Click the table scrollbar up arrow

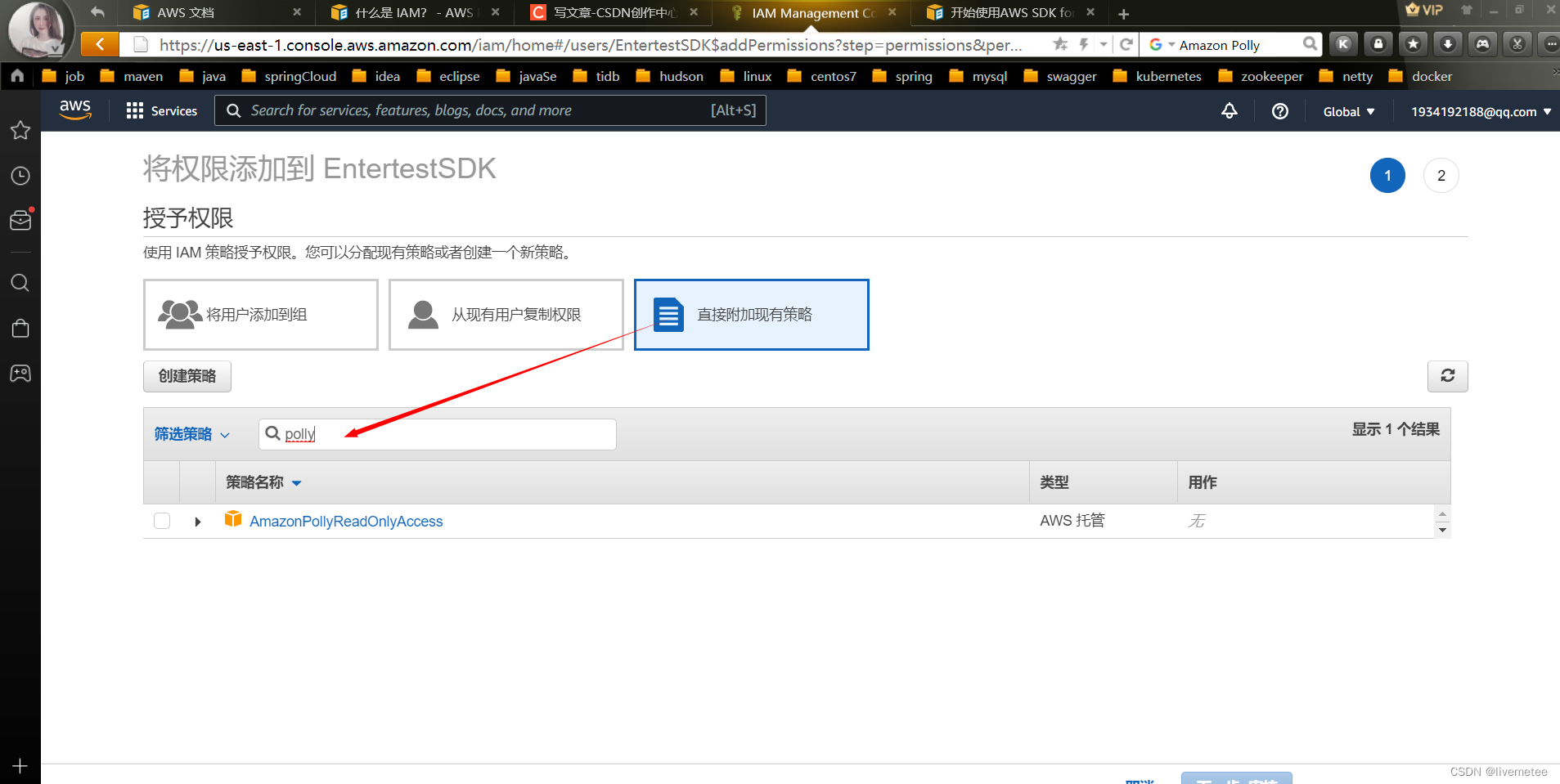click(x=1442, y=513)
